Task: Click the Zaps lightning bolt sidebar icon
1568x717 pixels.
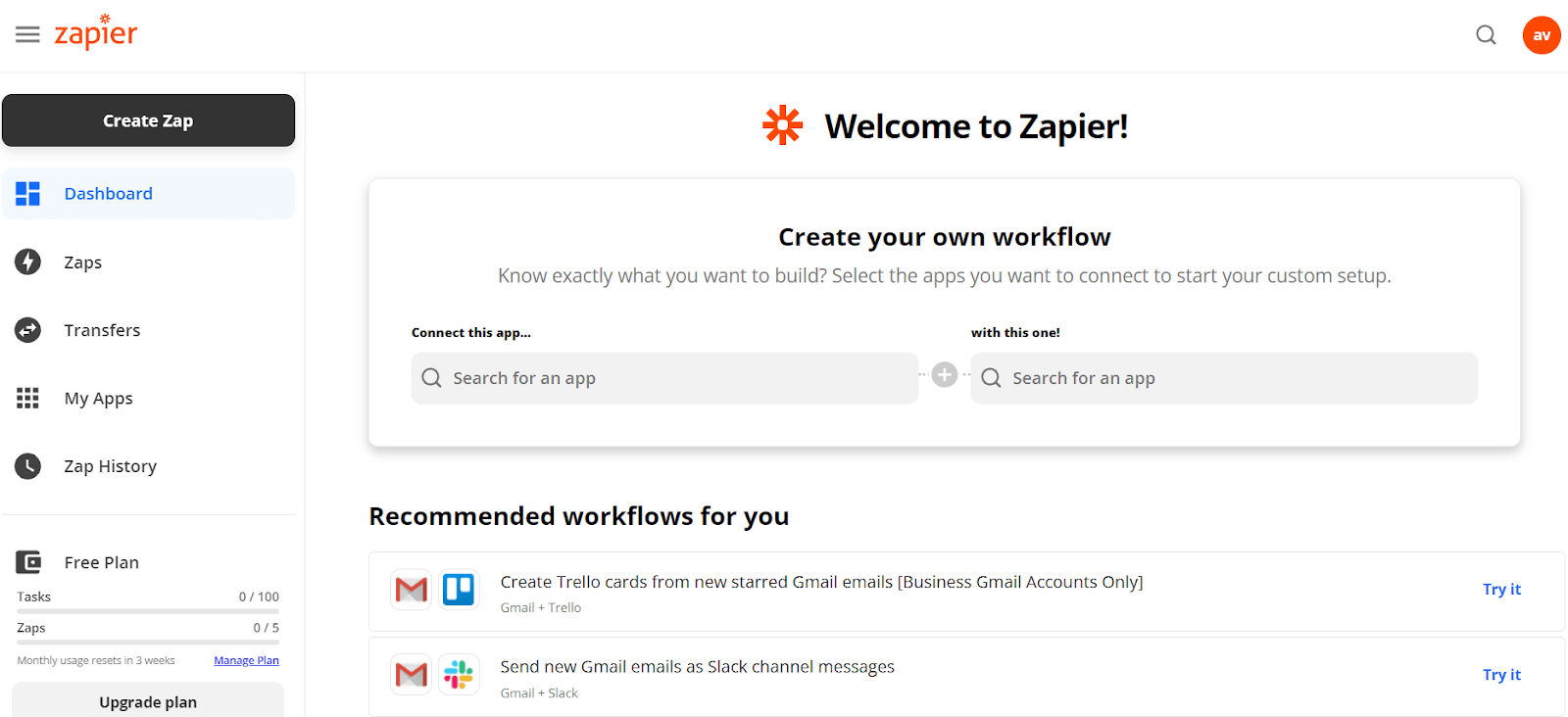Action: [x=27, y=262]
